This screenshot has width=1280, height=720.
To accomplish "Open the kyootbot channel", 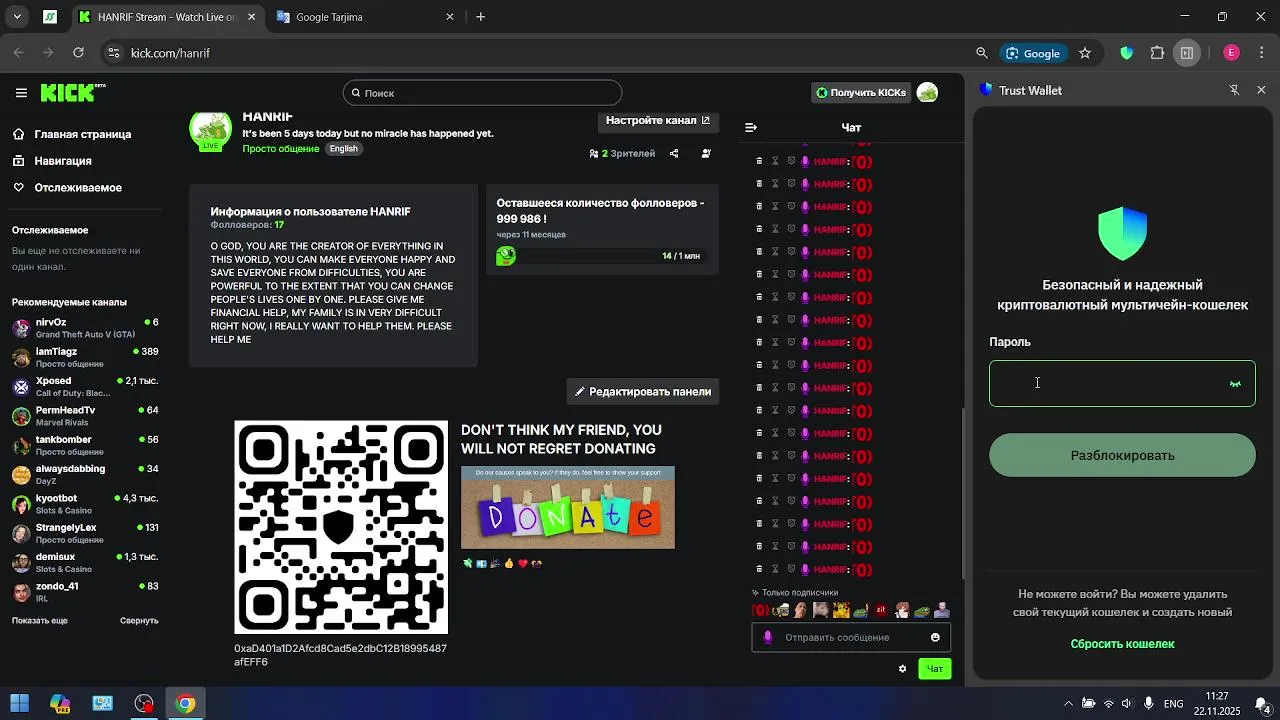I will pyautogui.click(x=85, y=503).
